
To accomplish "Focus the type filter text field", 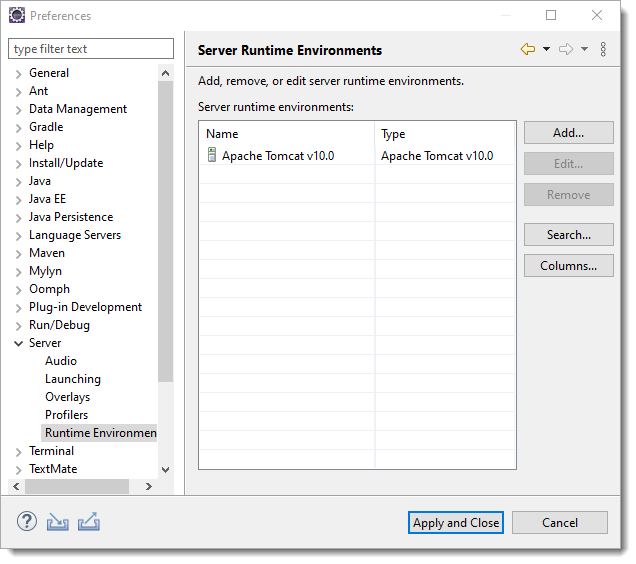I will (x=91, y=49).
